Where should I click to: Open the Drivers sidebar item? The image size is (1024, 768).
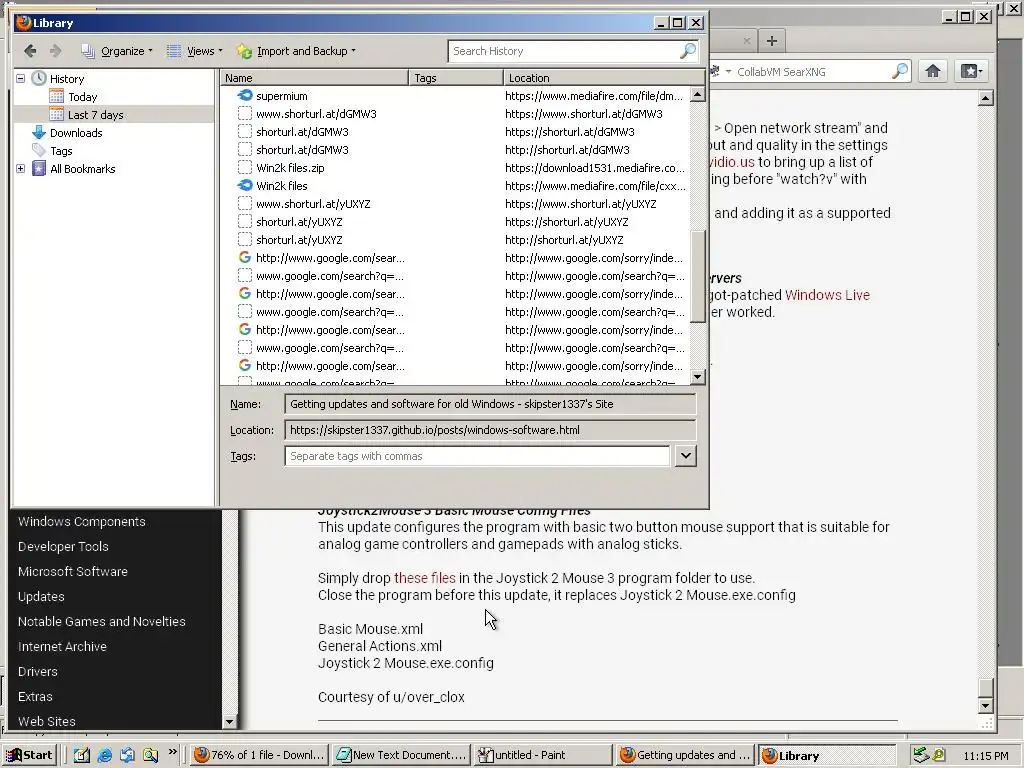(x=37, y=671)
